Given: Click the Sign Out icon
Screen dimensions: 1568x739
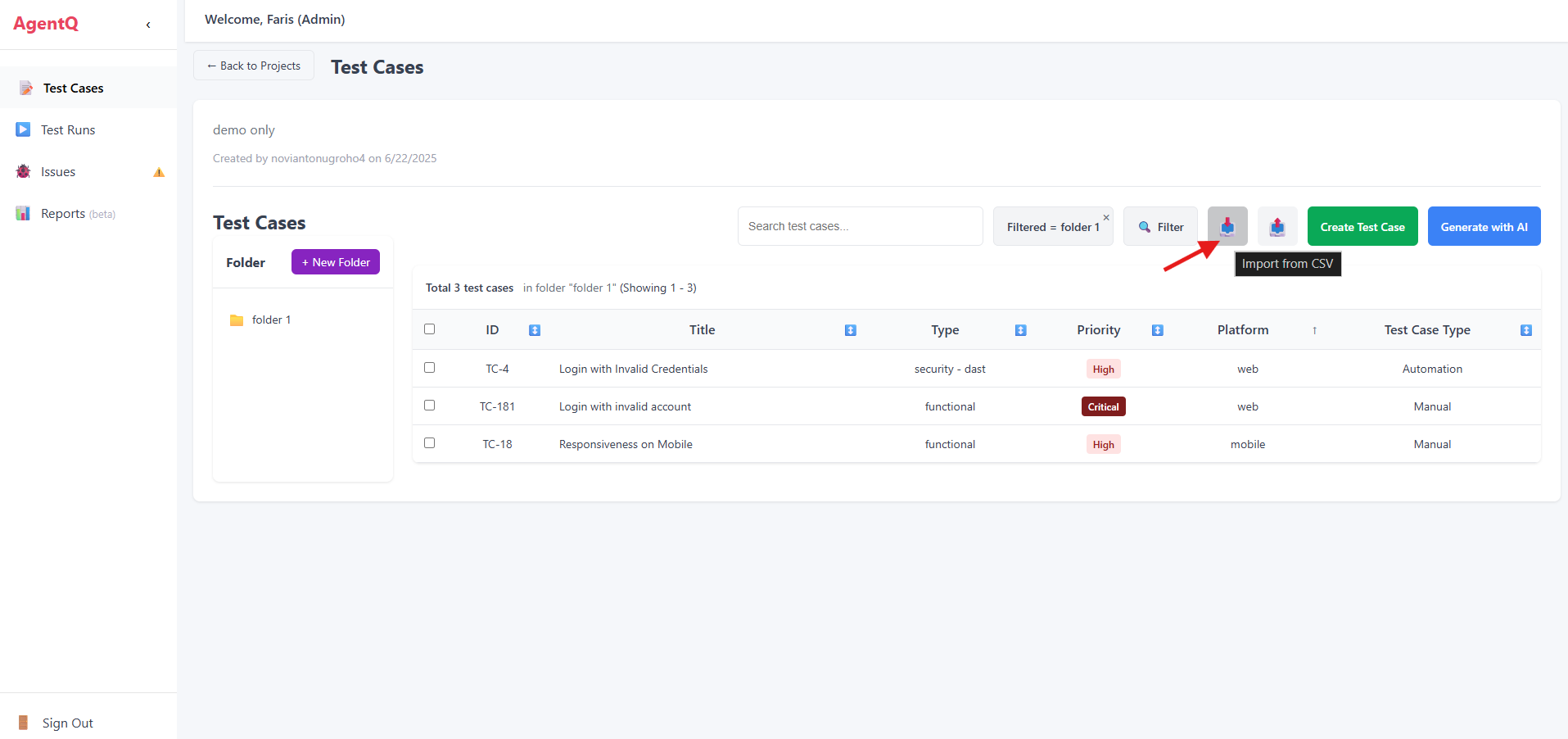Looking at the screenshot, I should (23, 722).
